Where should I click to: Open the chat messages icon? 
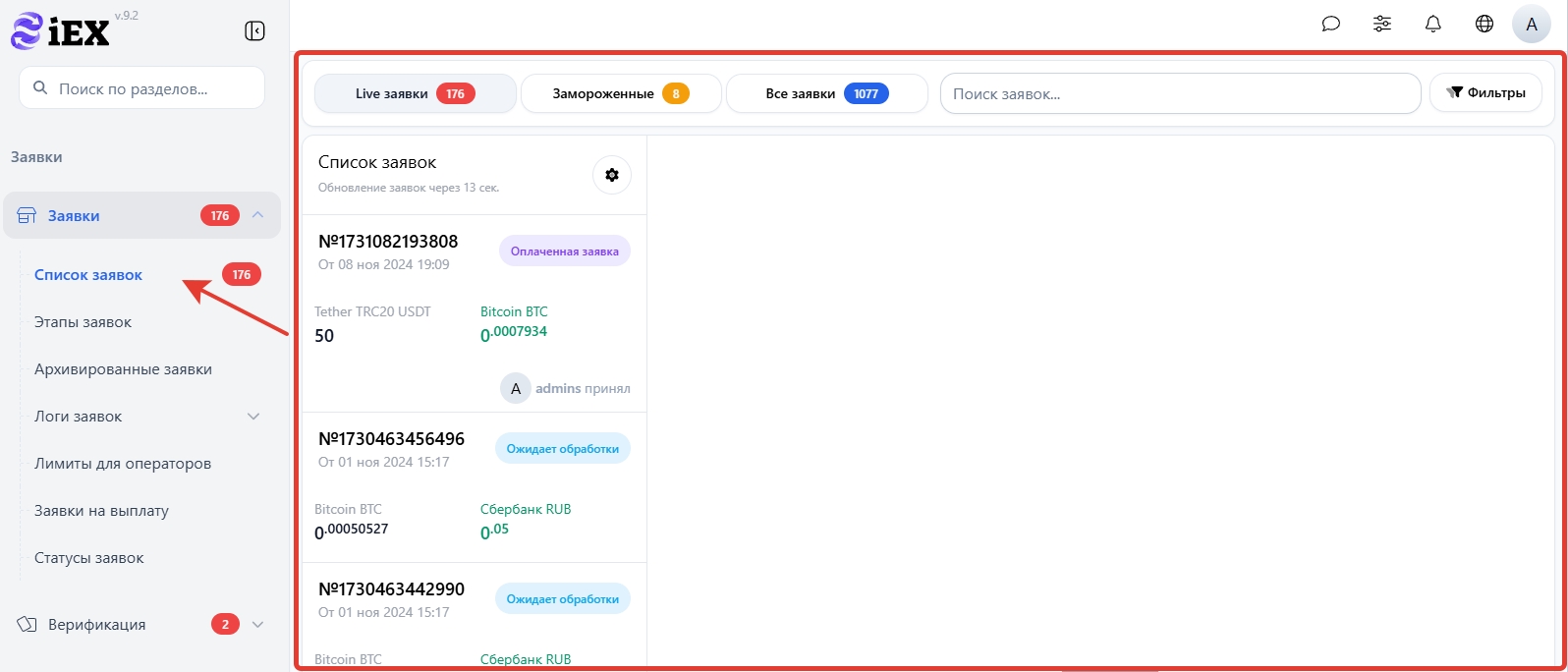(1331, 24)
